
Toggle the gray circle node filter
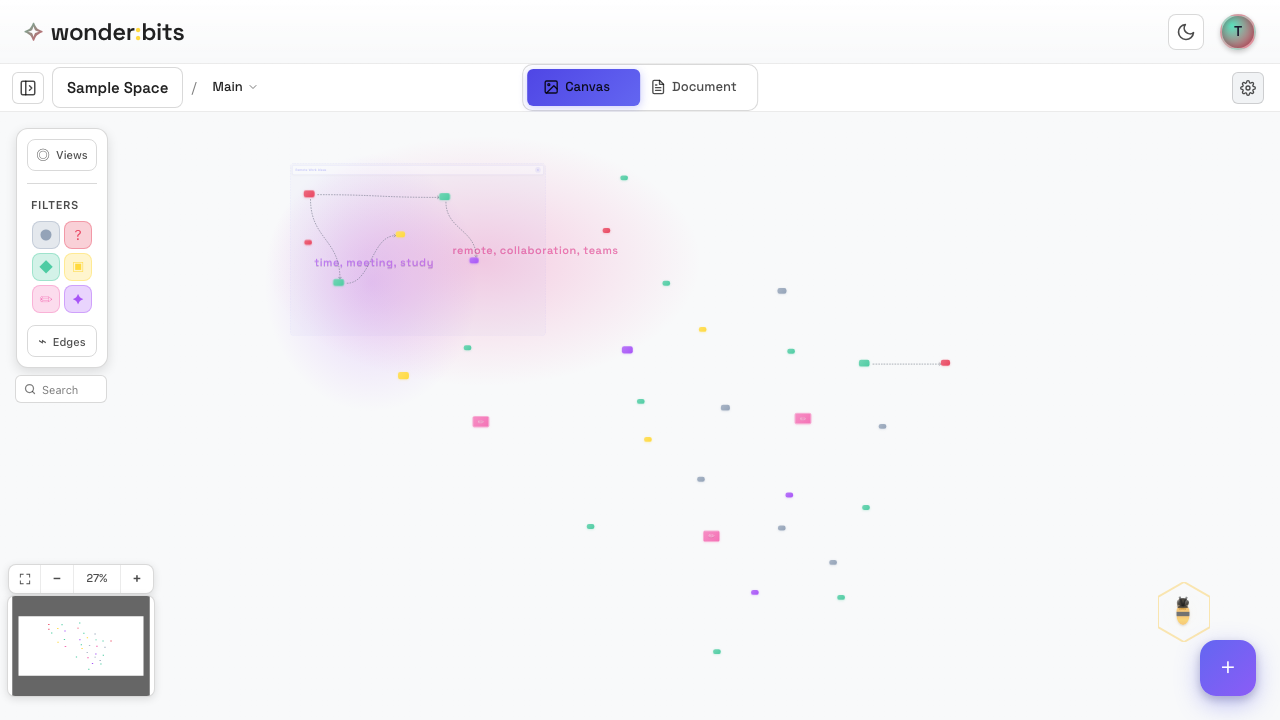click(46, 235)
